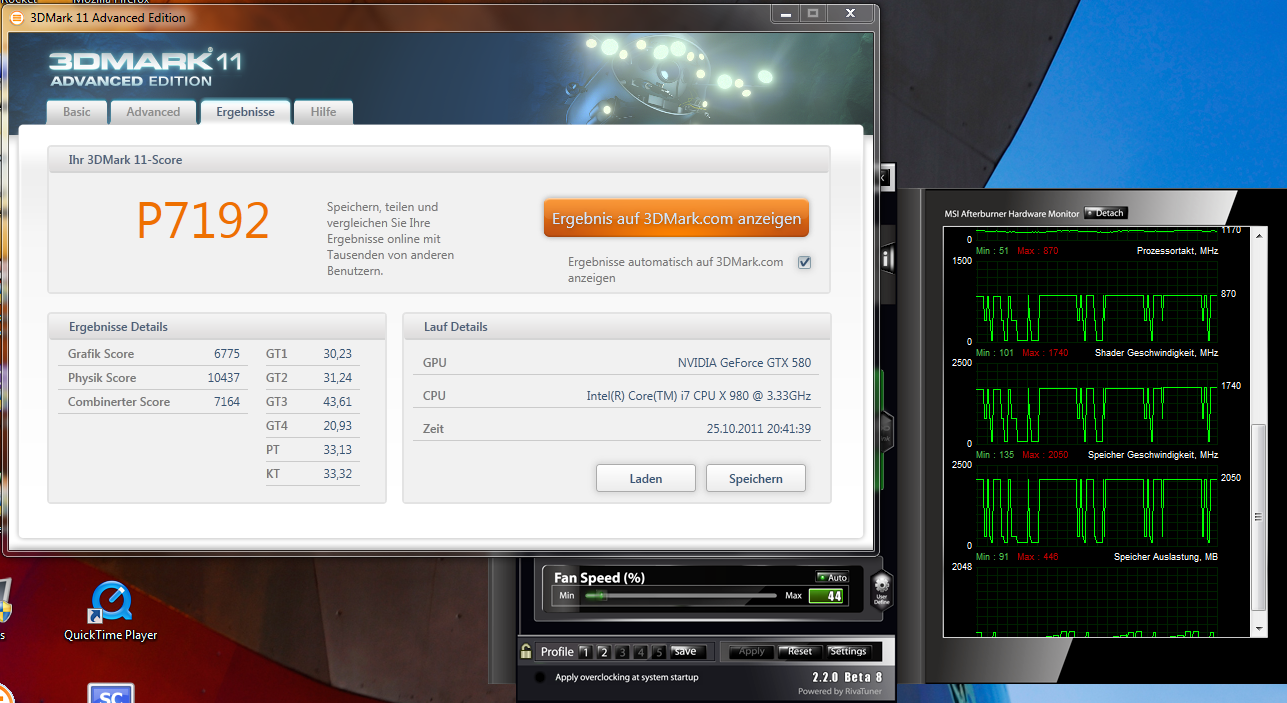Click the Laden button
Screen dimensions: 1287x703
click(646, 478)
